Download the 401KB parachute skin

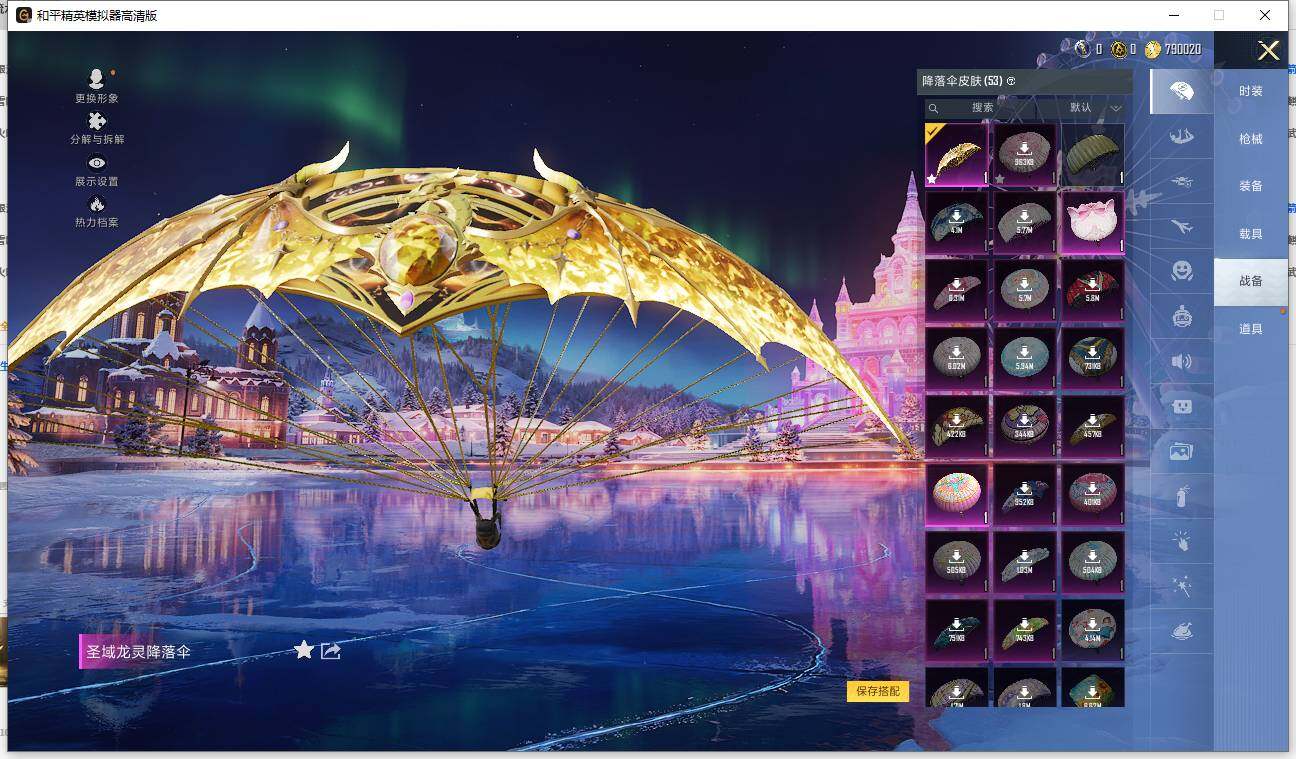pos(1092,494)
